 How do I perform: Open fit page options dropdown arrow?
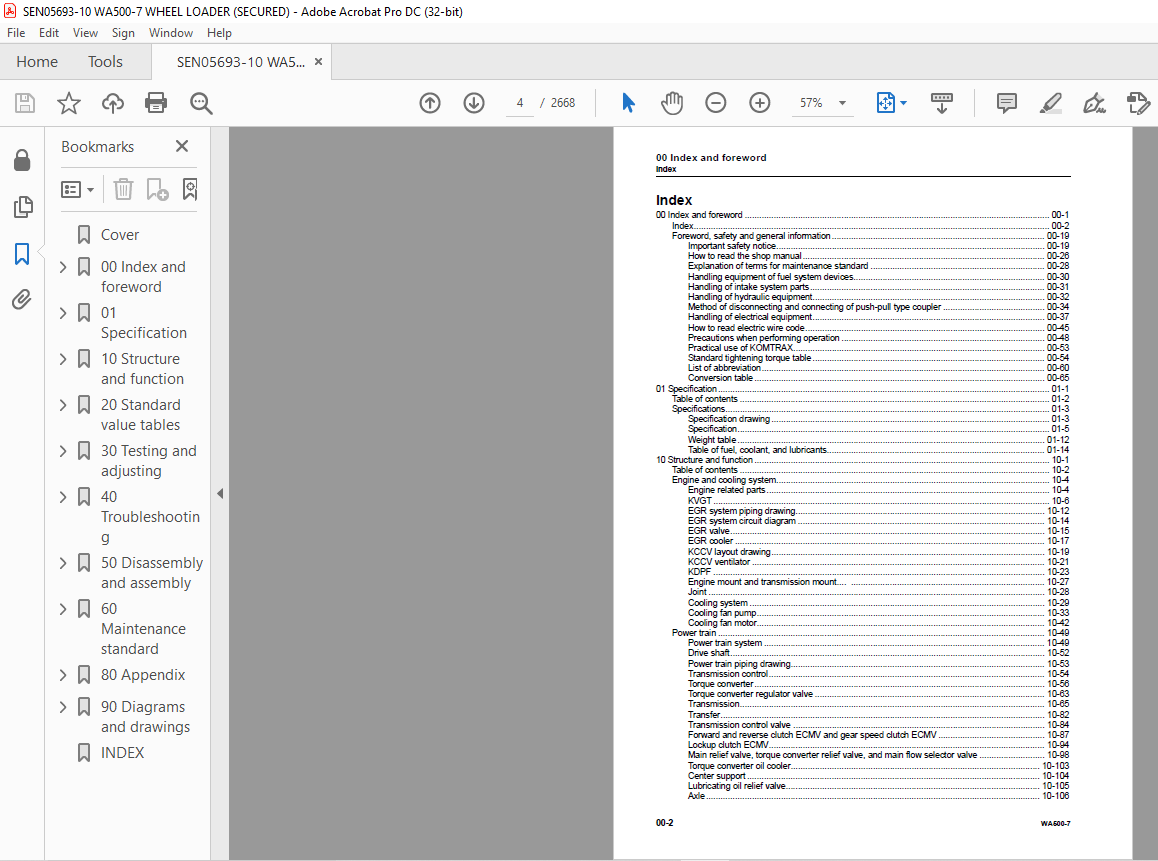pos(903,103)
